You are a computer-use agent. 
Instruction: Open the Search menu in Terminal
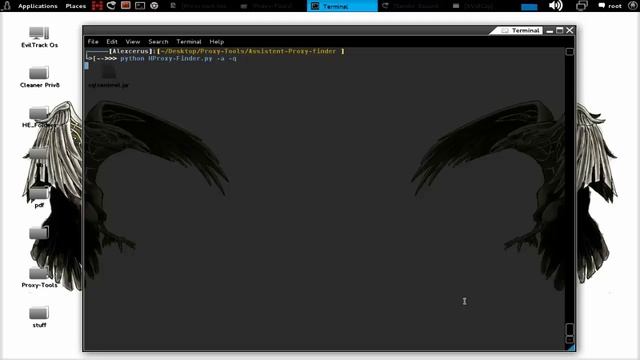(x=158, y=42)
